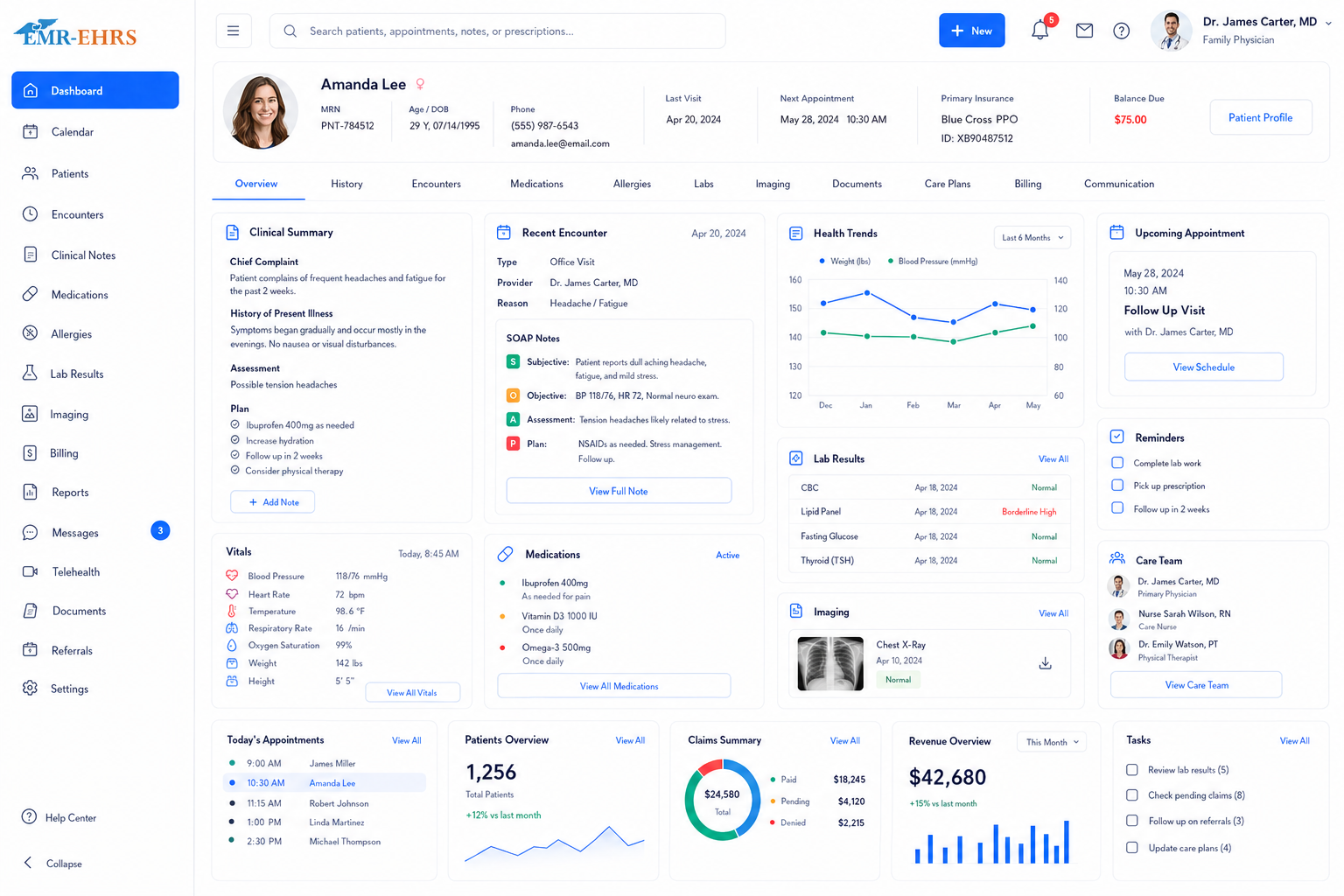Click the View Schedule button
The height and width of the screenshot is (896, 1344).
pyautogui.click(x=1203, y=367)
